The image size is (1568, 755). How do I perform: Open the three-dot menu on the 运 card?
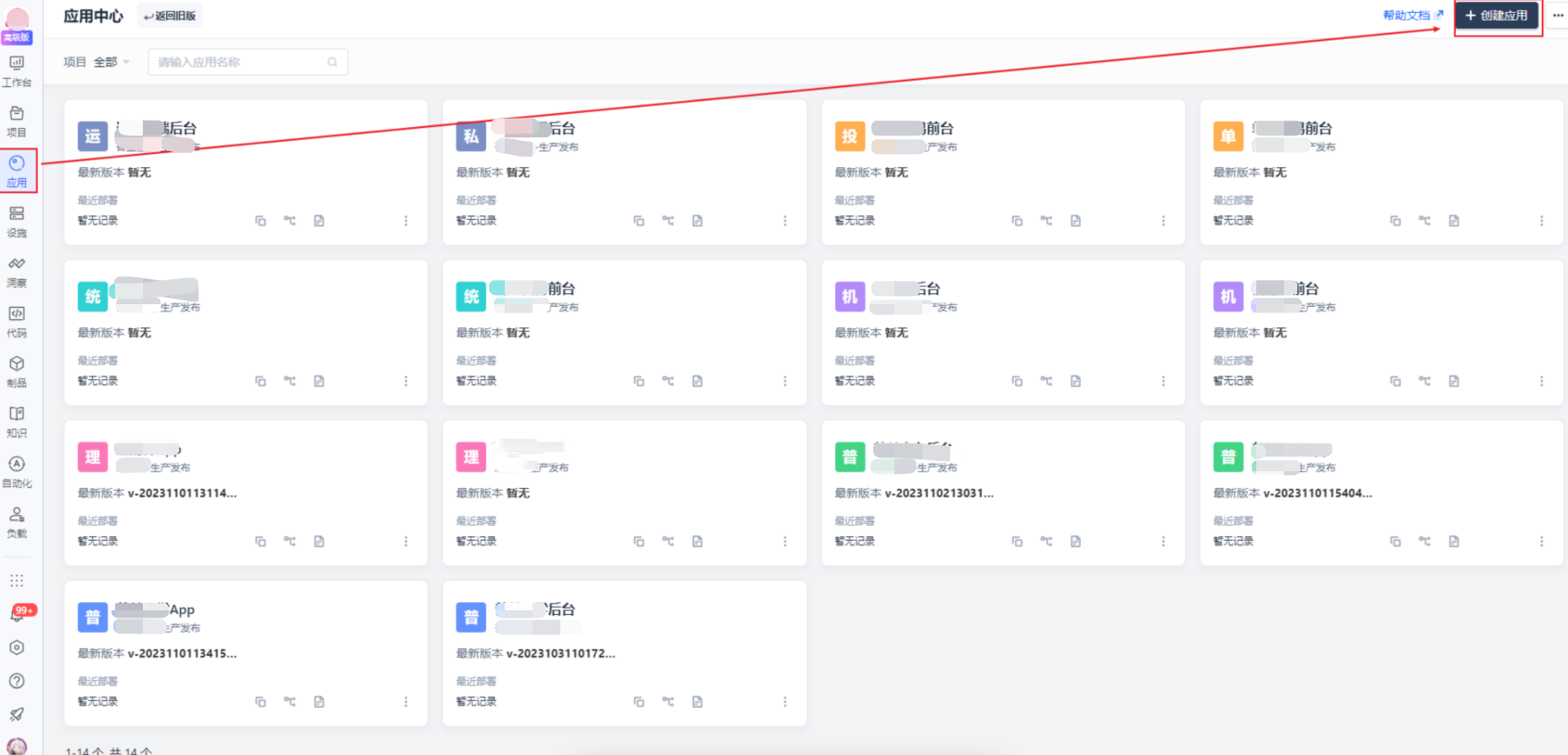[405, 221]
